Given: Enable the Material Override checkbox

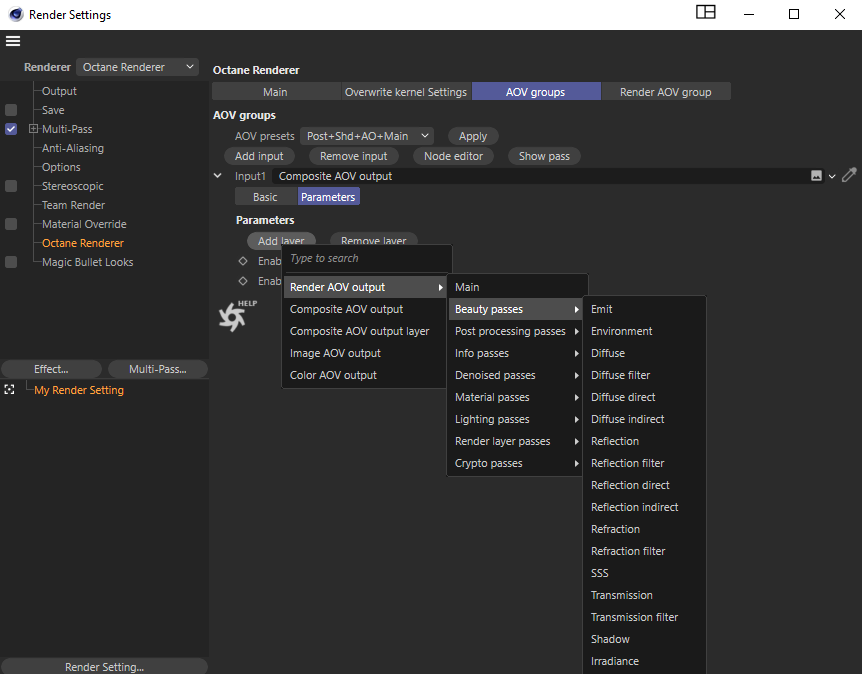Looking at the screenshot, I should coord(11,224).
